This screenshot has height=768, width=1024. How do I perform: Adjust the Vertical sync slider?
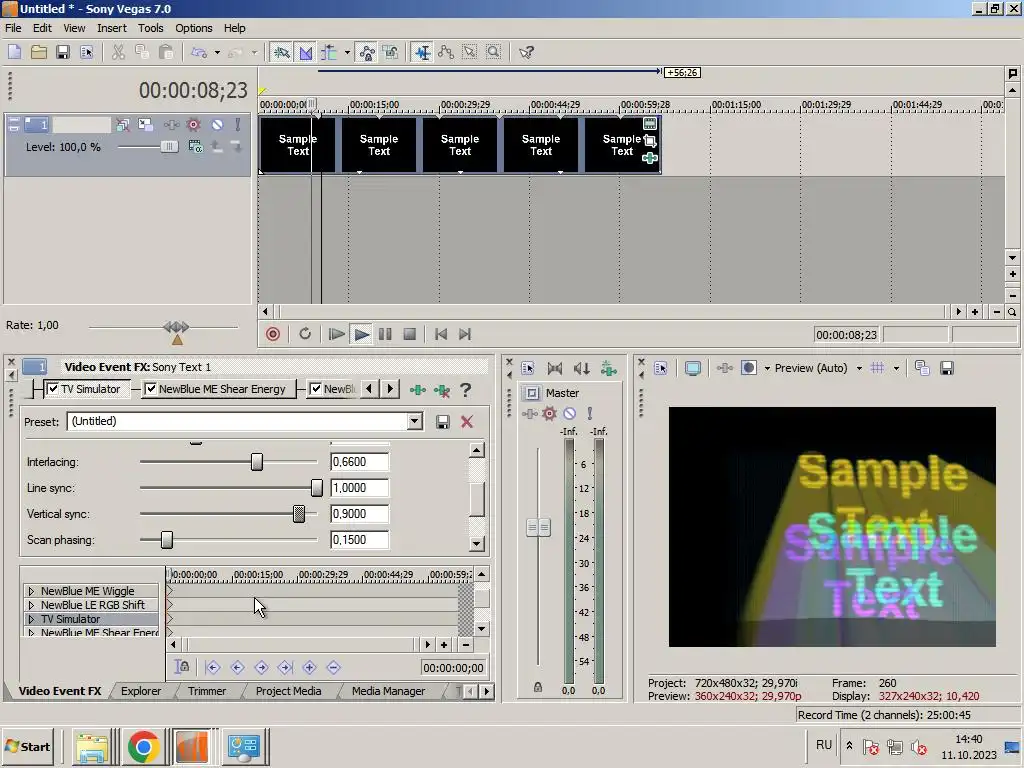click(x=299, y=514)
